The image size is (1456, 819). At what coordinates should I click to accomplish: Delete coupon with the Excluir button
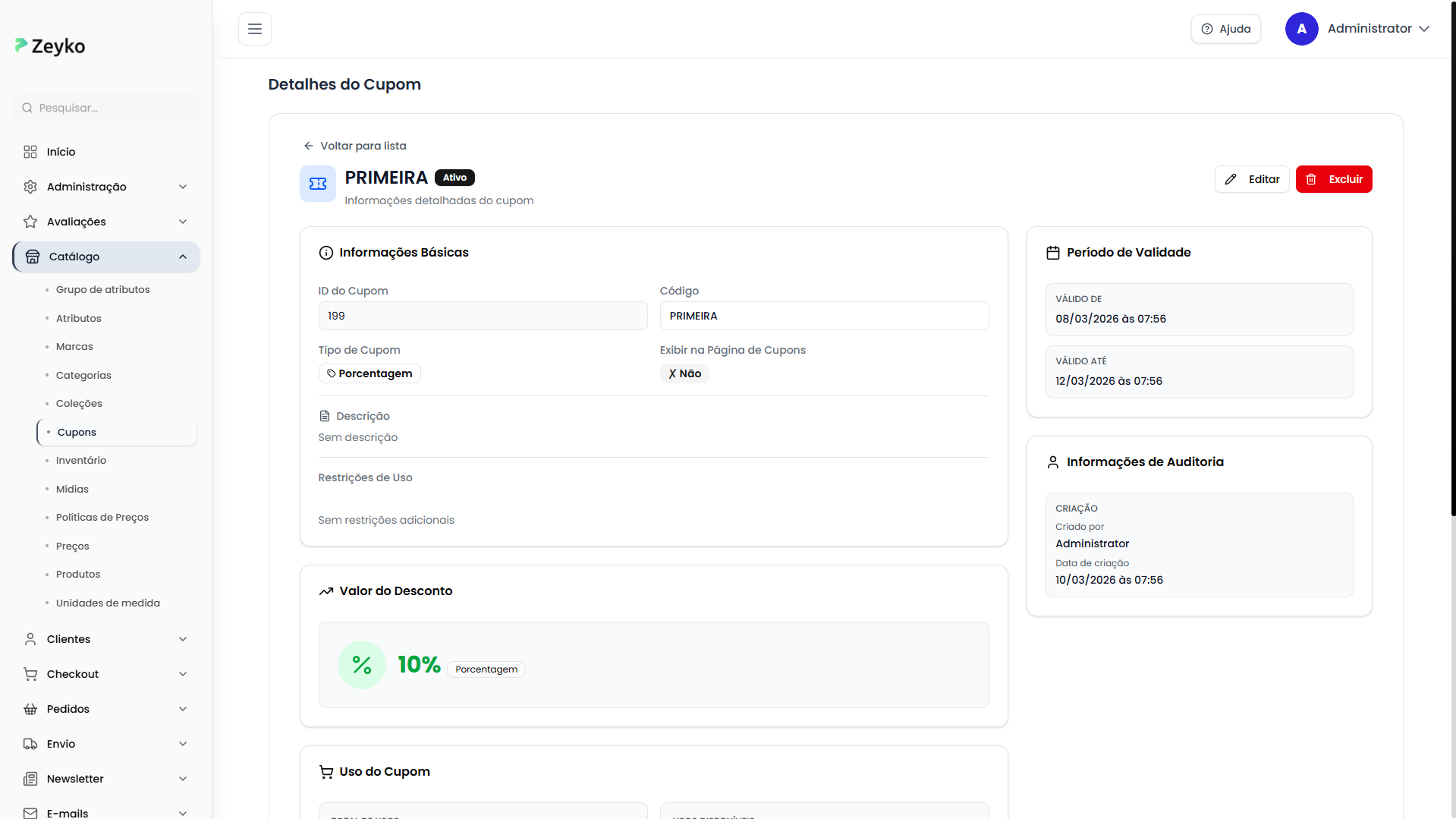click(1333, 179)
